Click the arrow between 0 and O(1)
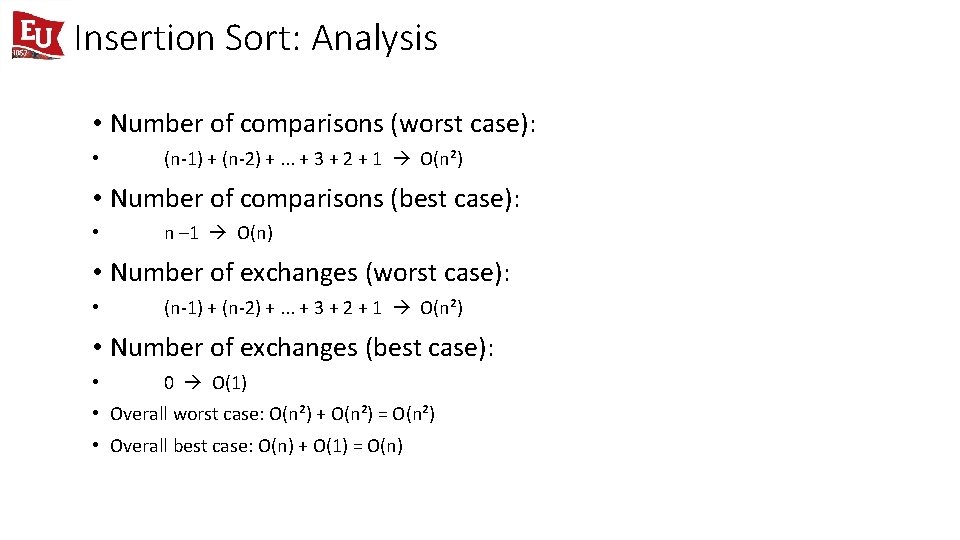This screenshot has height=540, width=960. (193, 383)
